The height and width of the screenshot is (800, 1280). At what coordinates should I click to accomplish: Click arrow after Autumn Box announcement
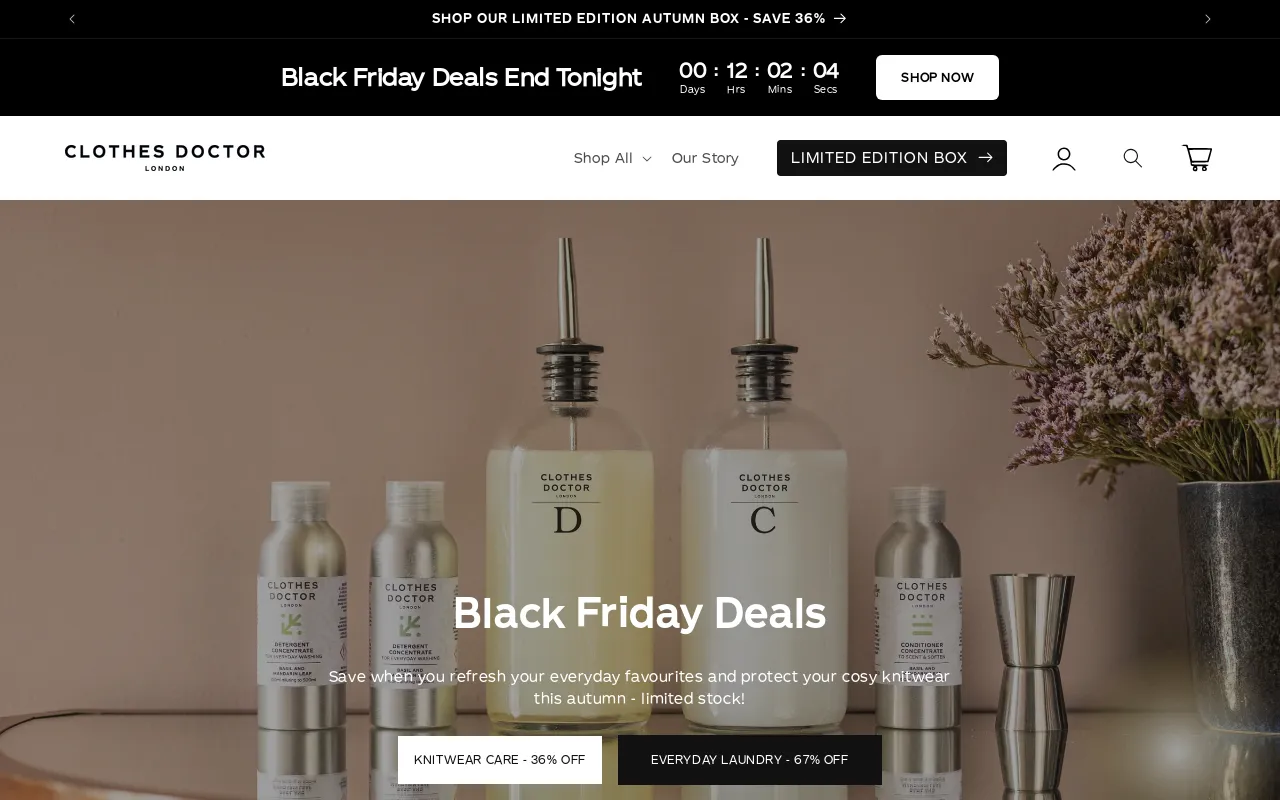(x=840, y=18)
